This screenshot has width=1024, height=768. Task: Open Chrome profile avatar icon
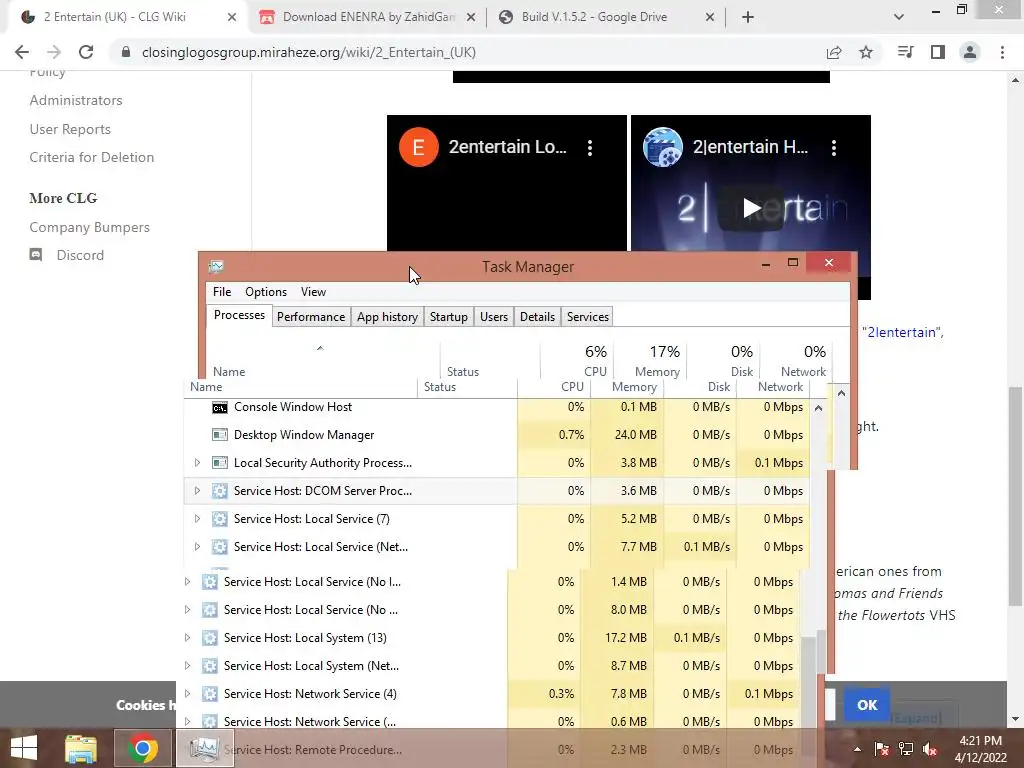(x=970, y=52)
